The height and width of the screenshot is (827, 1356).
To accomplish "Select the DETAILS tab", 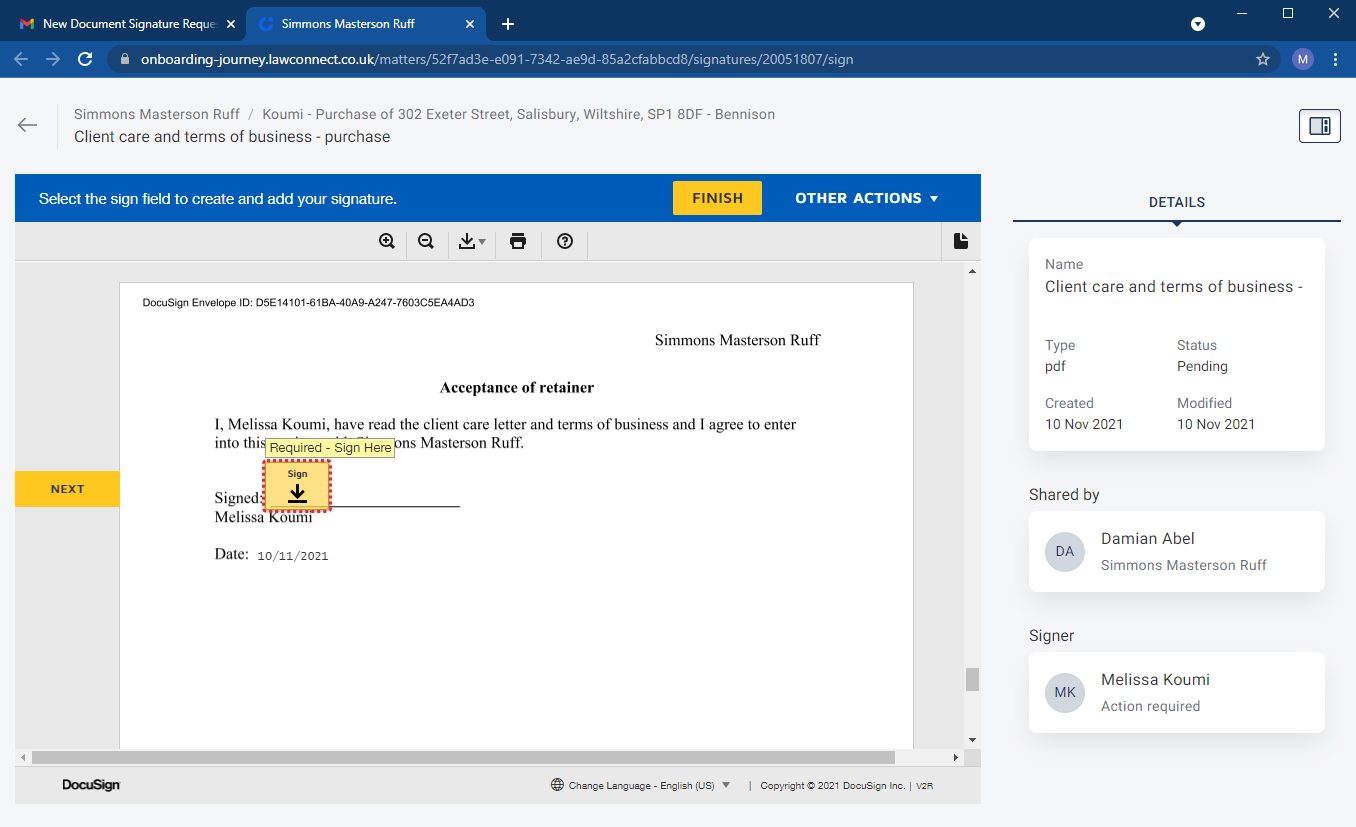I will (x=1176, y=201).
